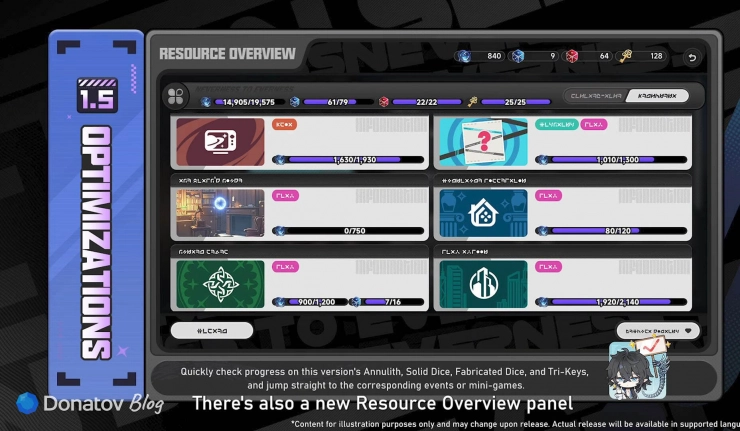740x431 pixels.
Task: Click the 1.5 version badge
Action: coord(97,96)
